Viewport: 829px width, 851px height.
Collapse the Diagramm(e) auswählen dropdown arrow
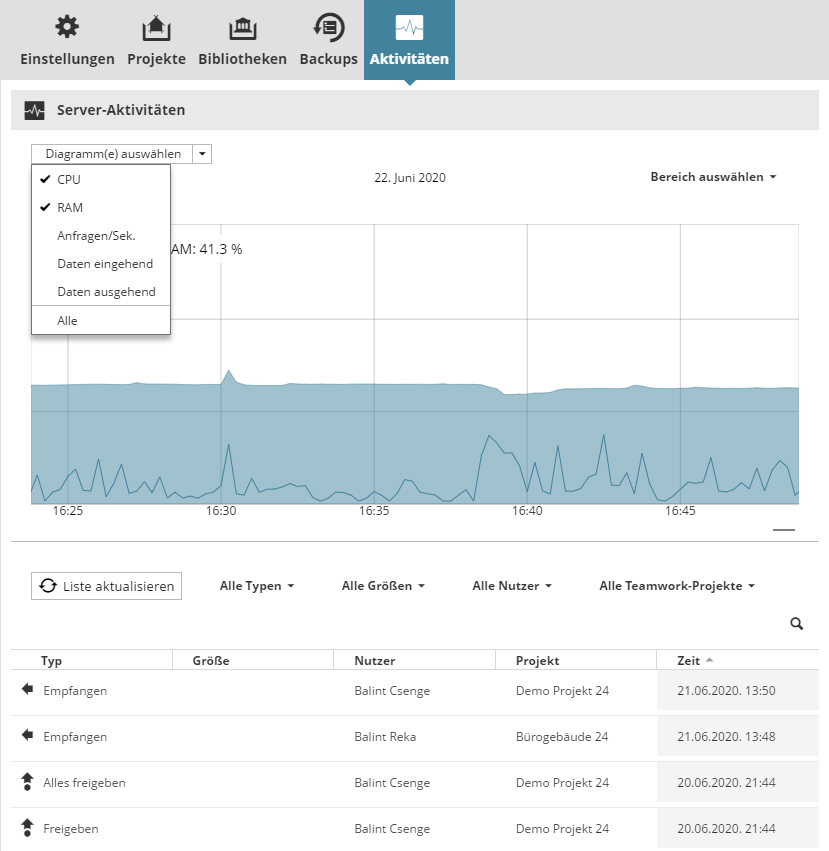202,154
